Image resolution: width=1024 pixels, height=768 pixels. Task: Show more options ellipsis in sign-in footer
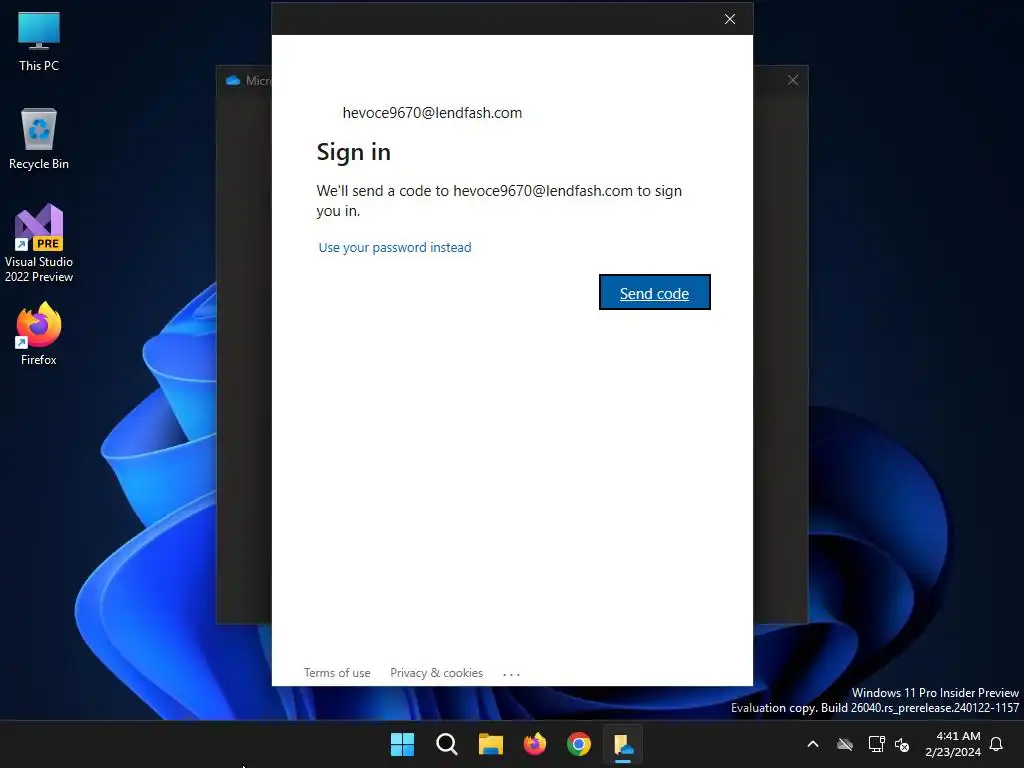point(511,674)
